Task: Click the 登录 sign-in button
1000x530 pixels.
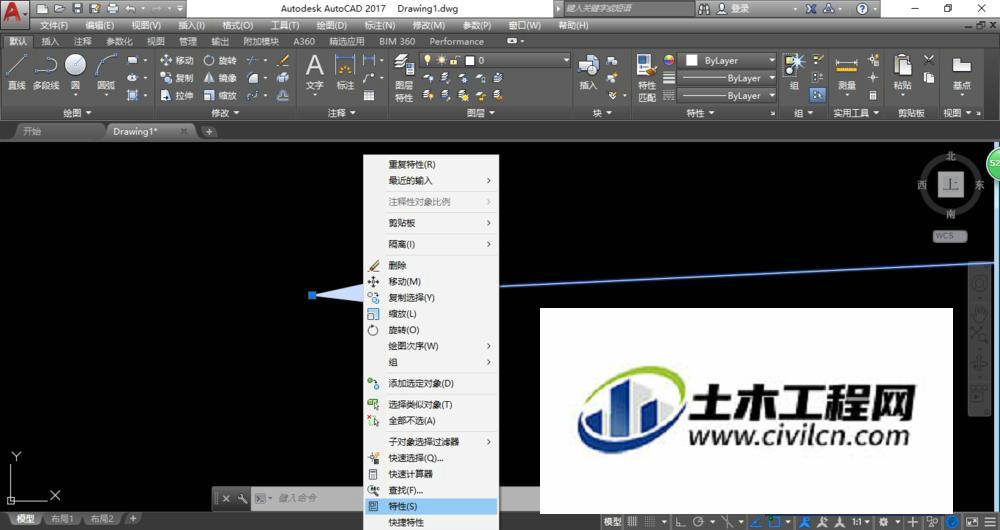Action: pos(733,9)
